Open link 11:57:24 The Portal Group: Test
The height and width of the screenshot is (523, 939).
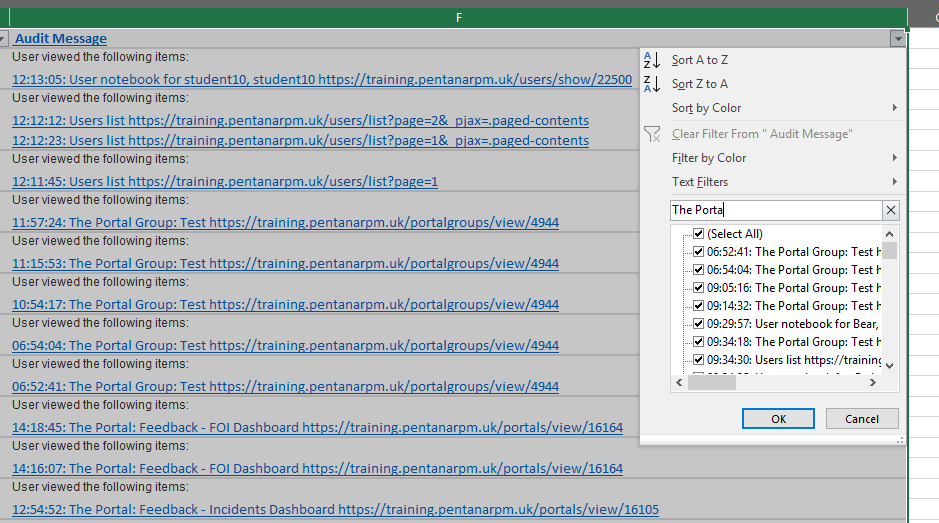(x=285, y=222)
